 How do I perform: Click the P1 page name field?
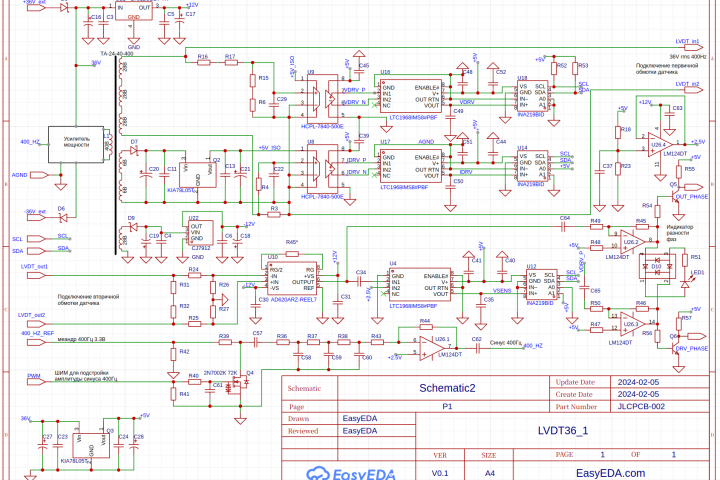click(447, 407)
